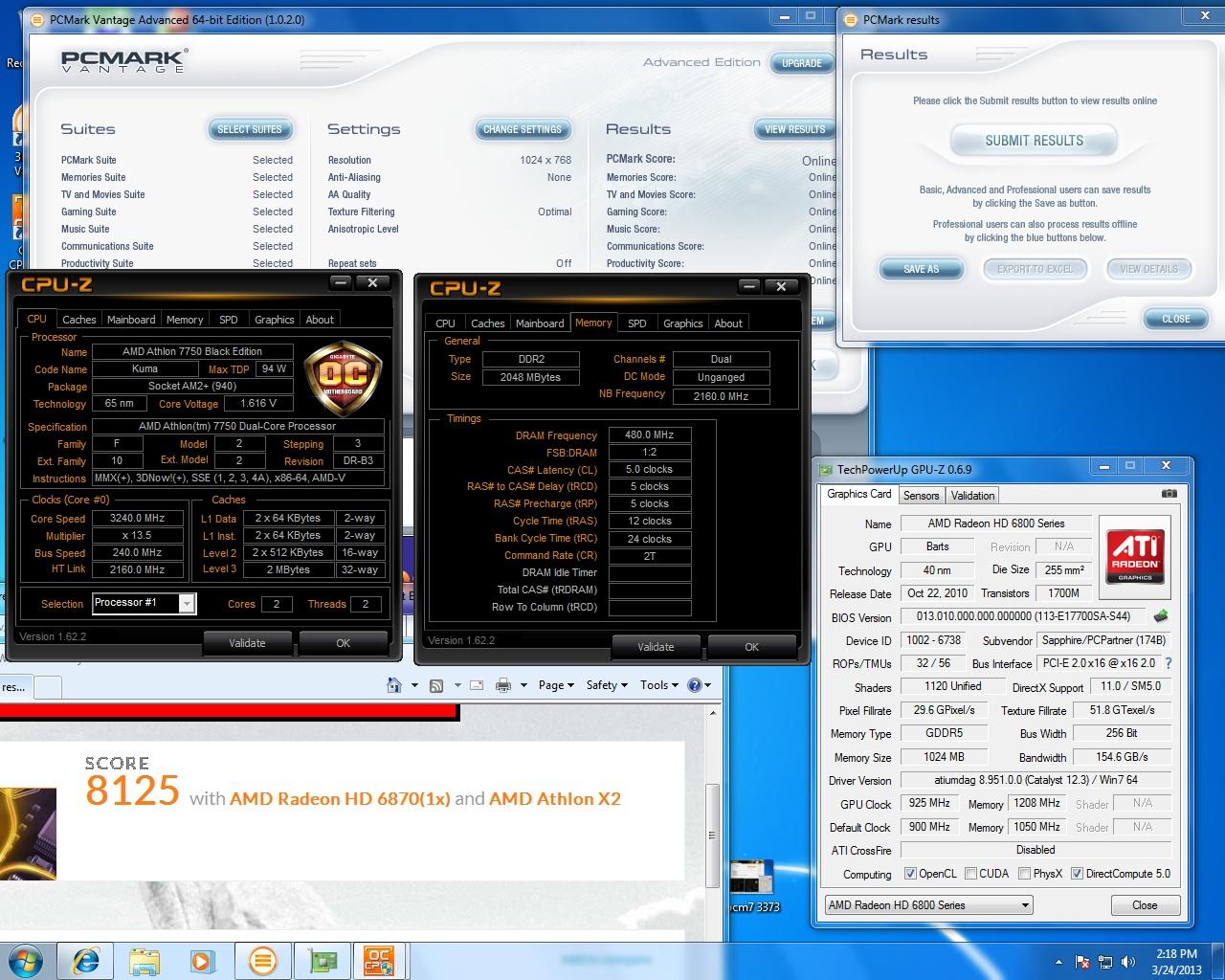Click the orange PCMark taskbar icon
Viewport: 1225px width, 980px height.
pyautogui.click(x=262, y=960)
